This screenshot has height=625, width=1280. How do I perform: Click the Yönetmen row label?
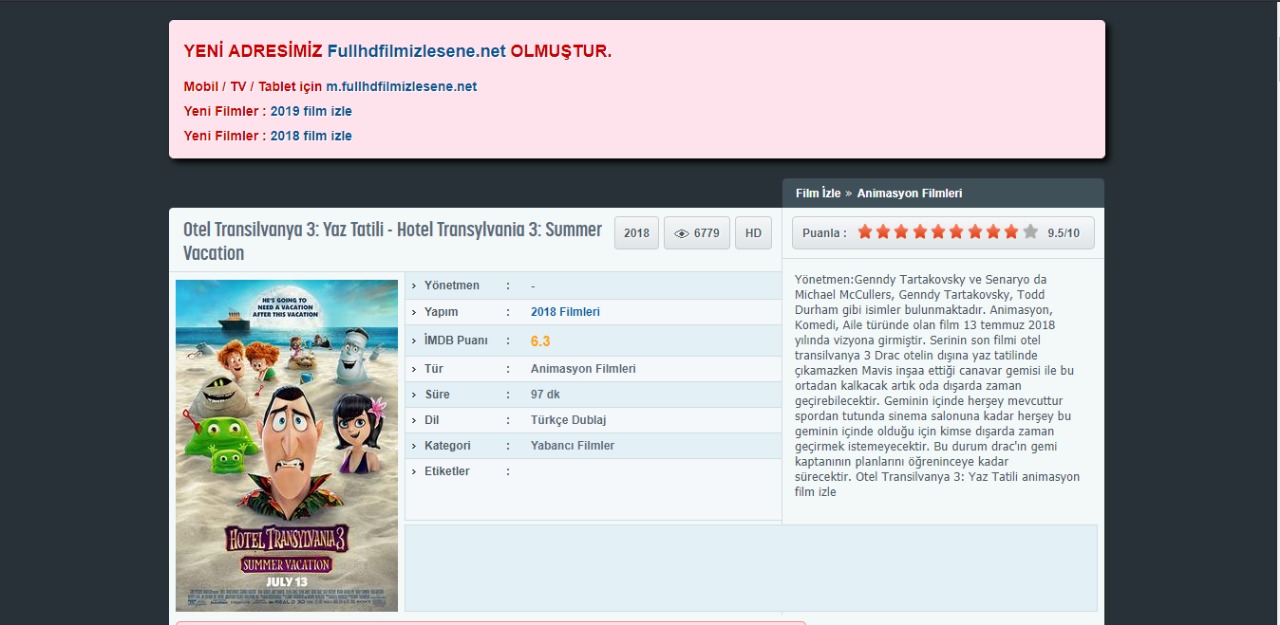(x=452, y=286)
